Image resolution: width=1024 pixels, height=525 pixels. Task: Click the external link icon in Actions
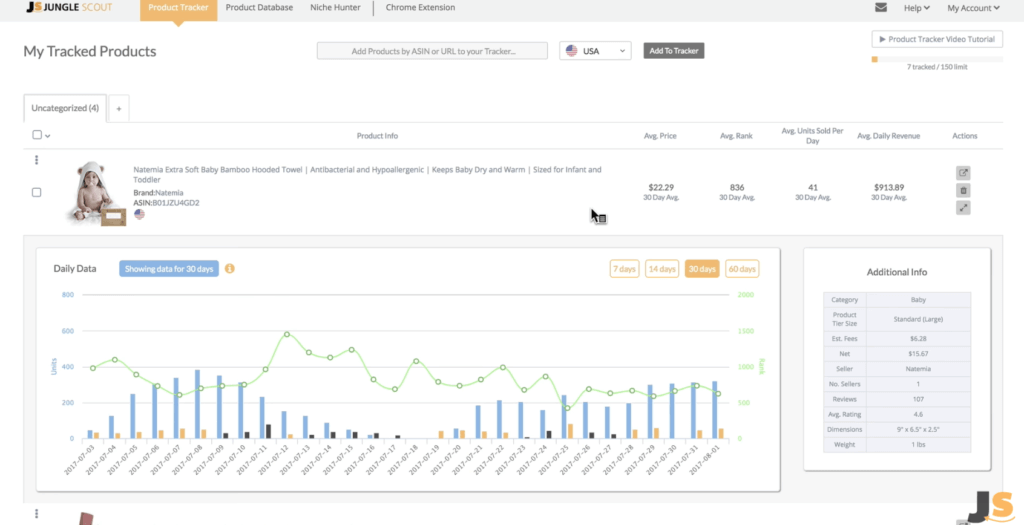(963, 173)
